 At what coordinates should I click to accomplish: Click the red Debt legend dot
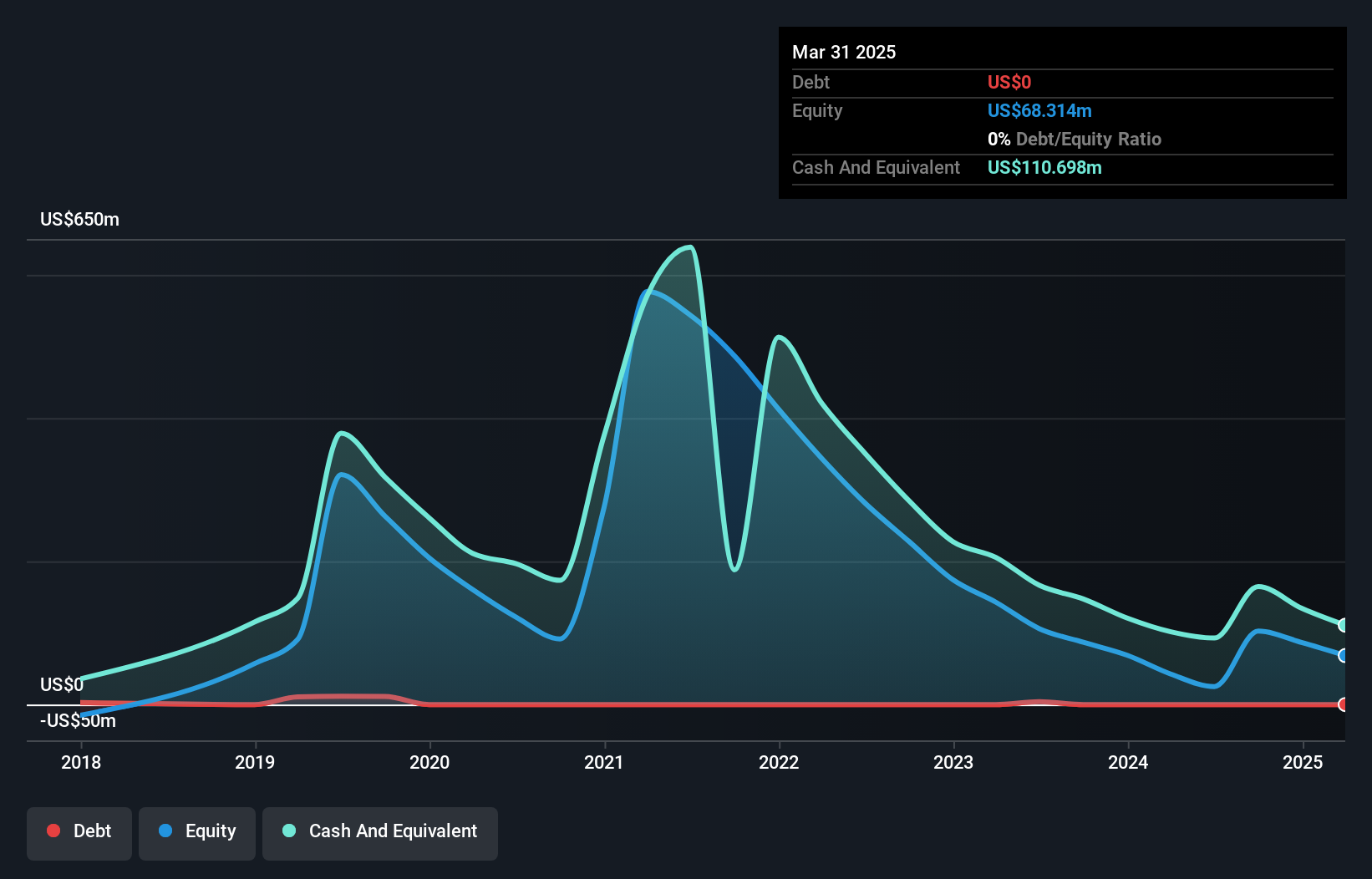click(x=53, y=831)
